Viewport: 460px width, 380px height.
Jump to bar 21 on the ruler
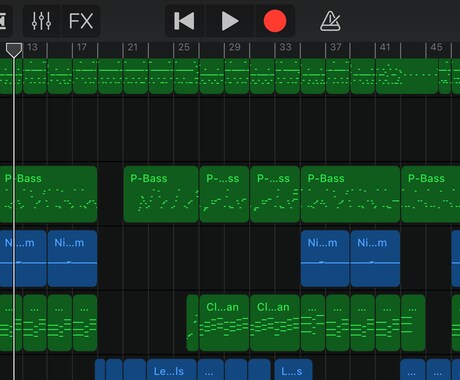(x=133, y=47)
